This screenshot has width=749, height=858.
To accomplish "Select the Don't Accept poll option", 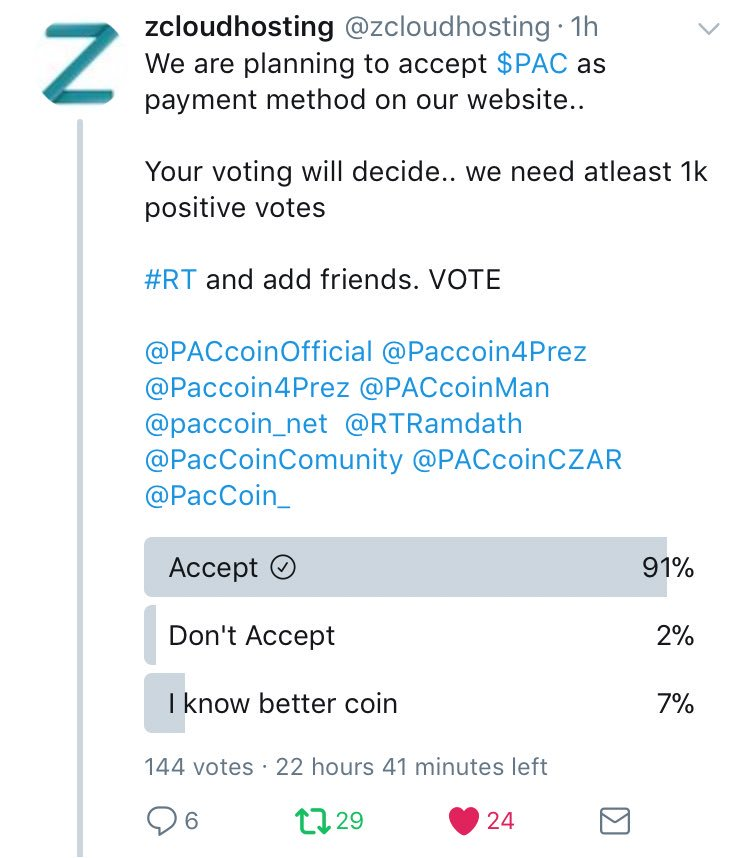I will [x=419, y=635].
